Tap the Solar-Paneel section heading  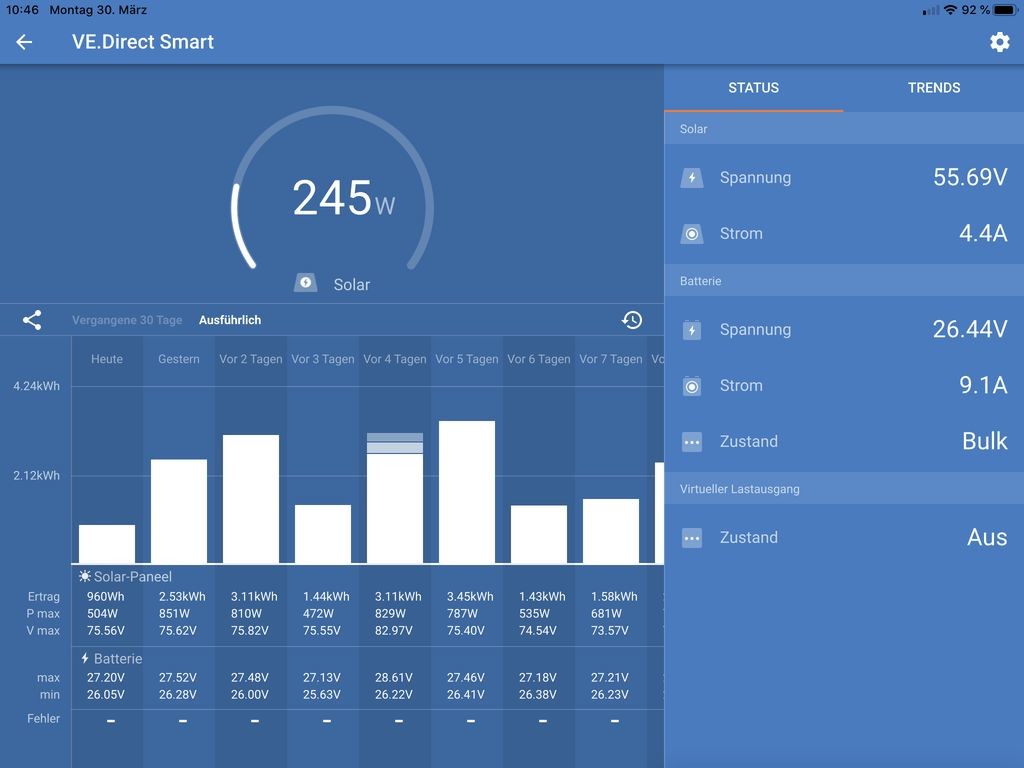(x=133, y=577)
